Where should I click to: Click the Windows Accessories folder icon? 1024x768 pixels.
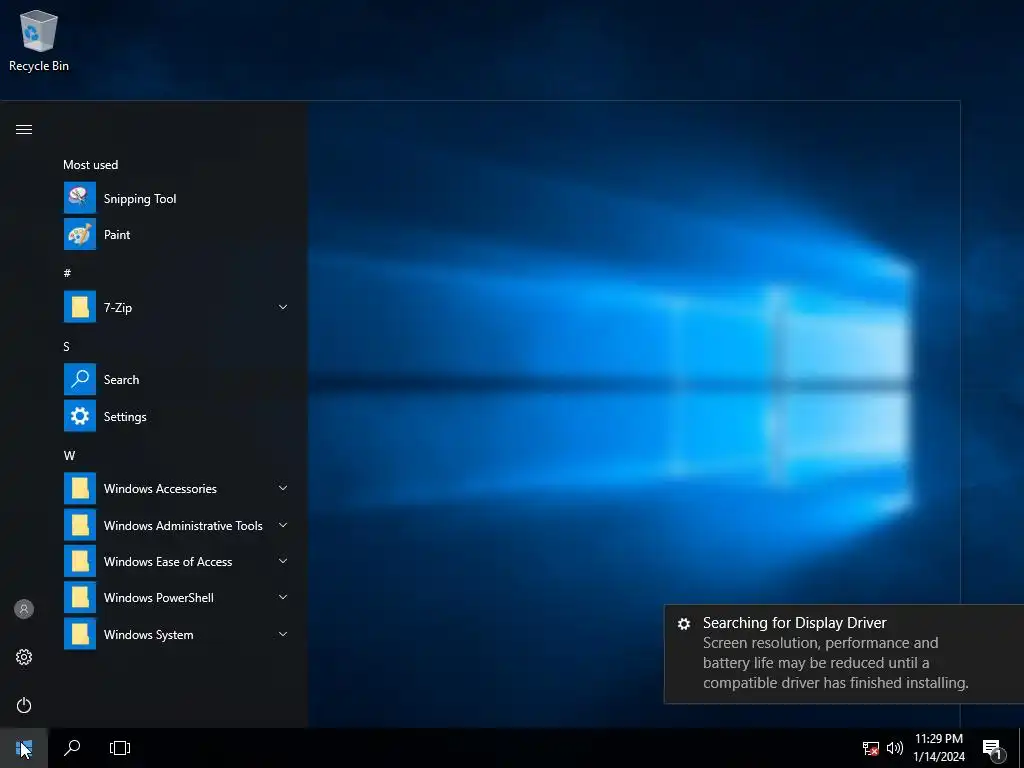(x=80, y=488)
